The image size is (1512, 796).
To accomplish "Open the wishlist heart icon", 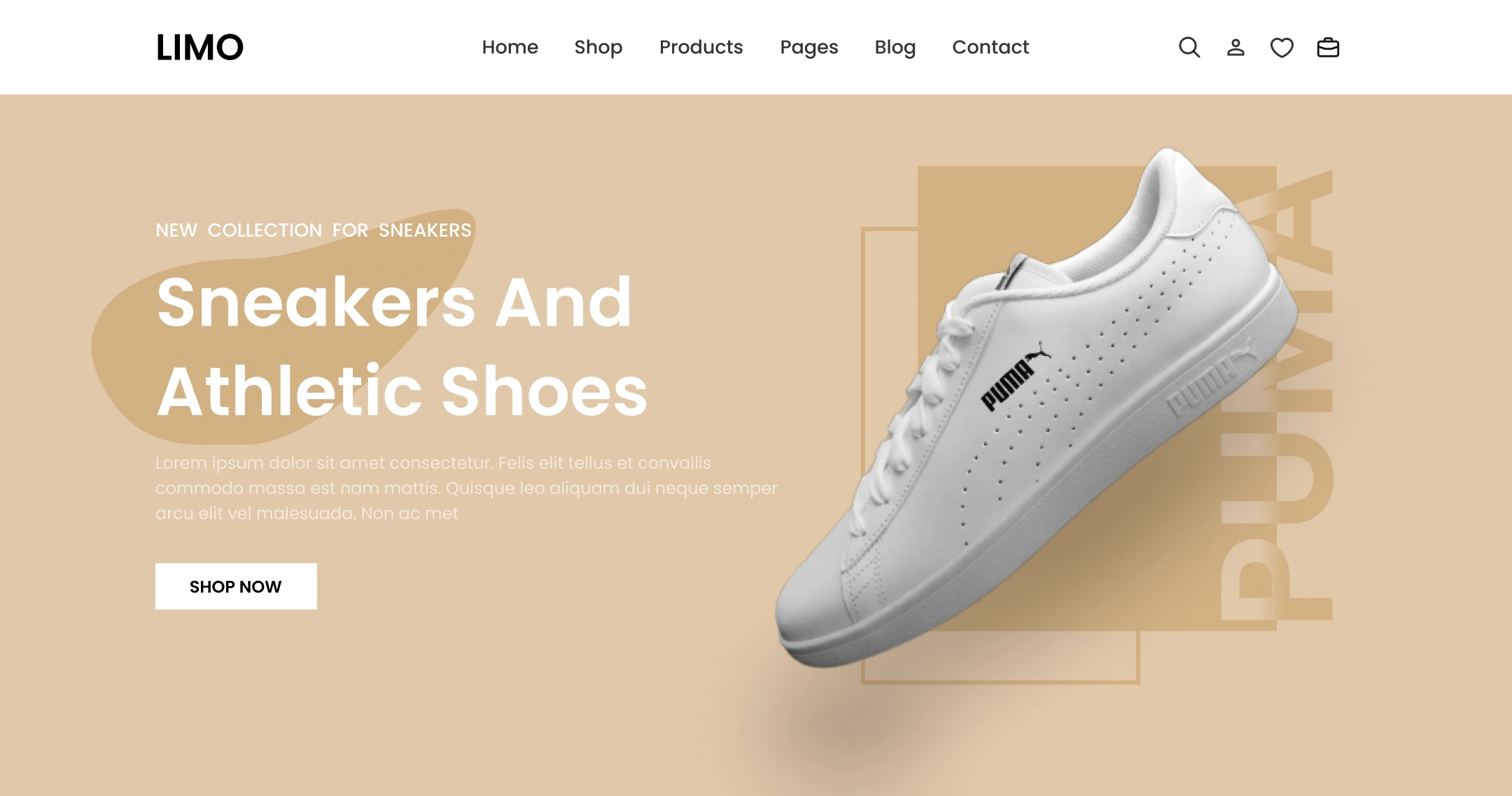I will click(x=1282, y=48).
